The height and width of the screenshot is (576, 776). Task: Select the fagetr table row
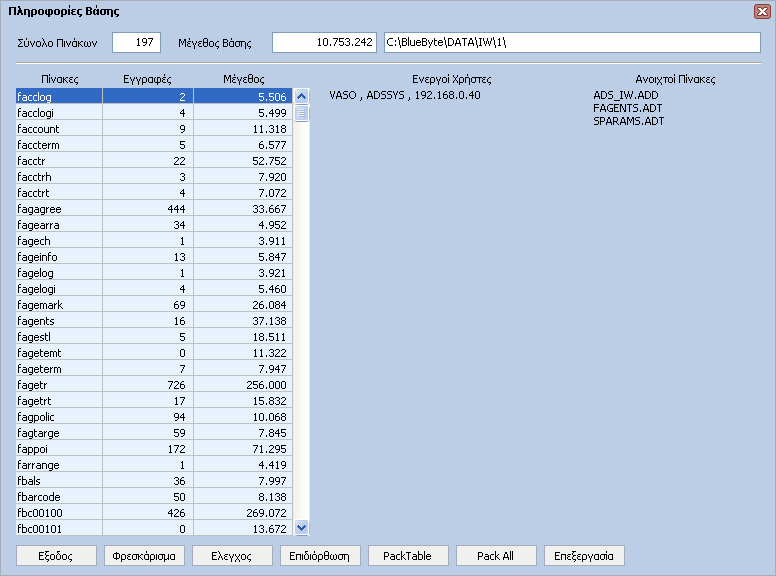coord(154,384)
